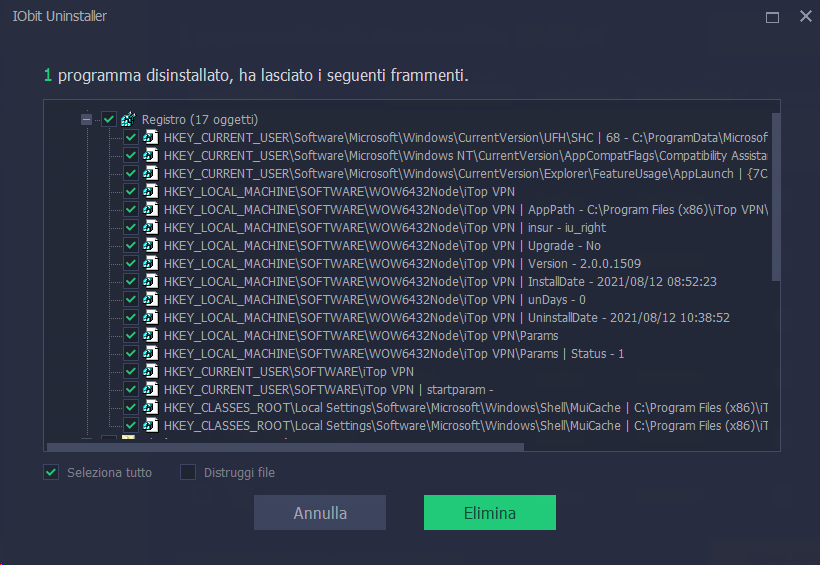
Task: Close the IObit Uninstaller window
Action: tap(806, 16)
